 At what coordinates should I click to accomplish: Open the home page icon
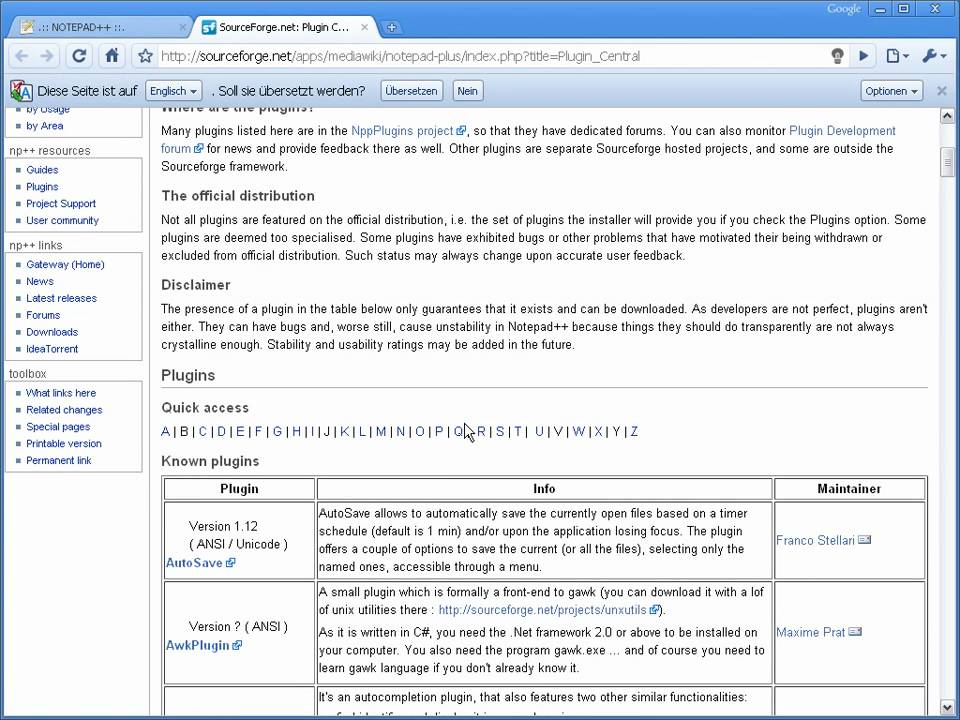click(112, 56)
